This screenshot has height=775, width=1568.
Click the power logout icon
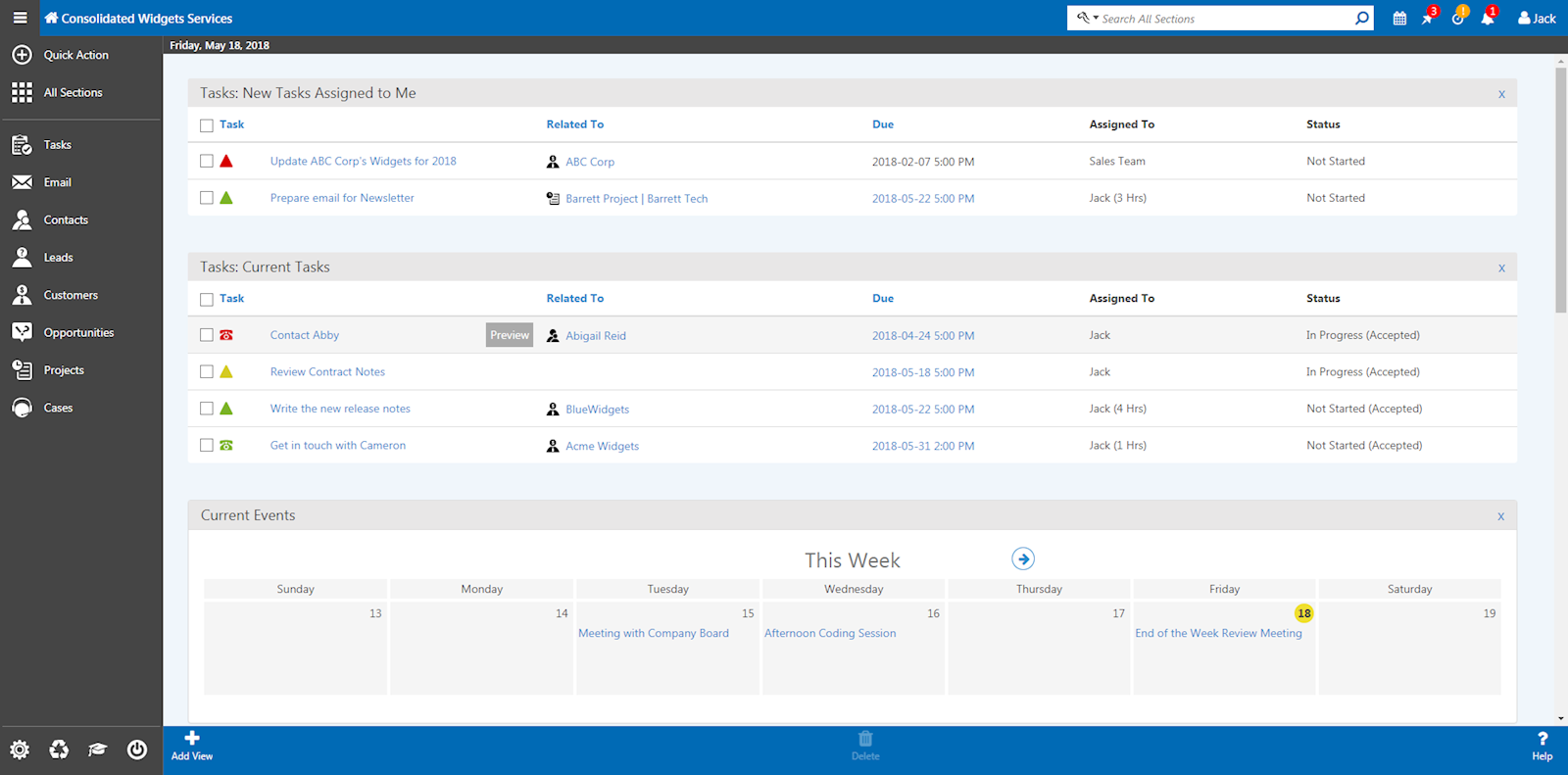point(137,750)
